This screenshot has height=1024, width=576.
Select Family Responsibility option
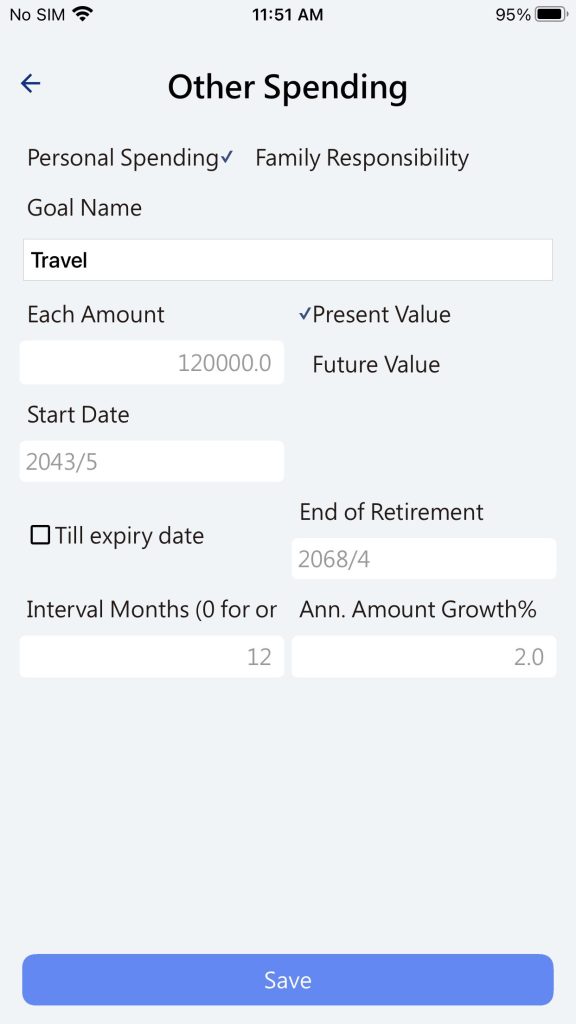[x=362, y=158]
